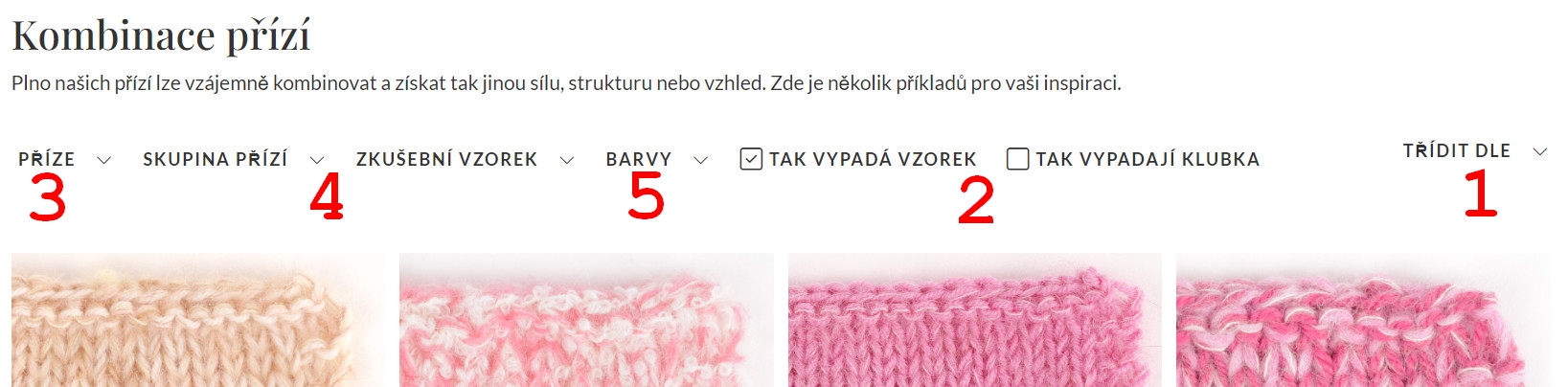The image size is (1568, 387).
Task: Click chevron next to SKUPINA PŘÍZÍ
Action: (317, 160)
